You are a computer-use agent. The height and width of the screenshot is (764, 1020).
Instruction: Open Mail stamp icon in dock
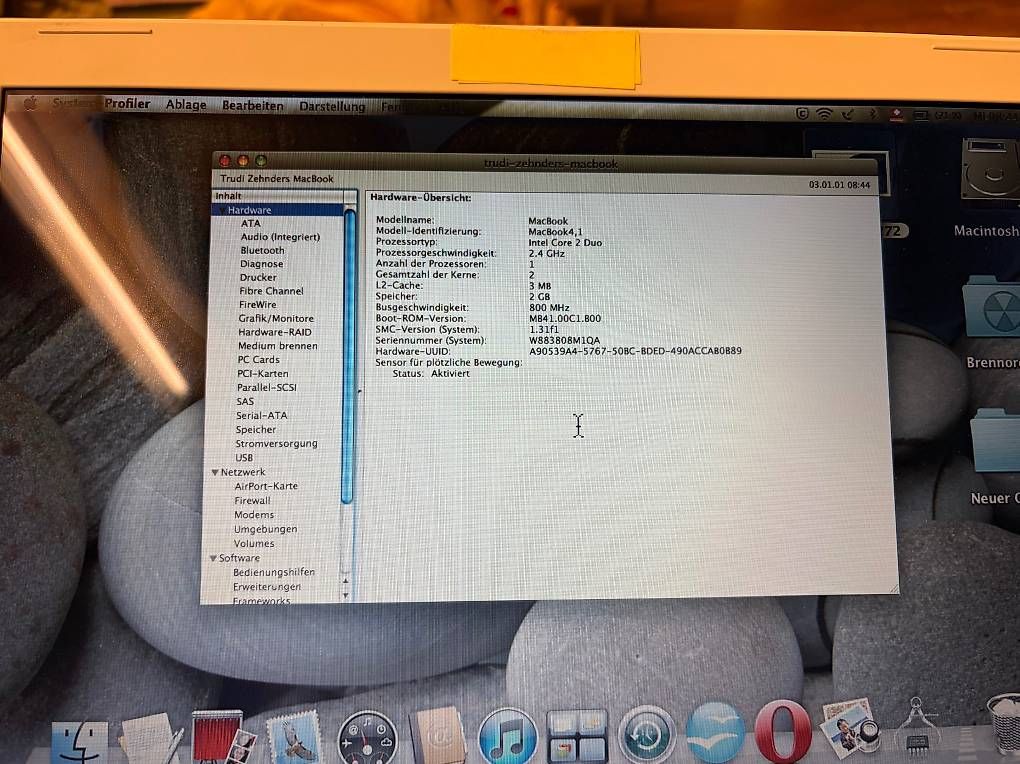click(x=294, y=737)
